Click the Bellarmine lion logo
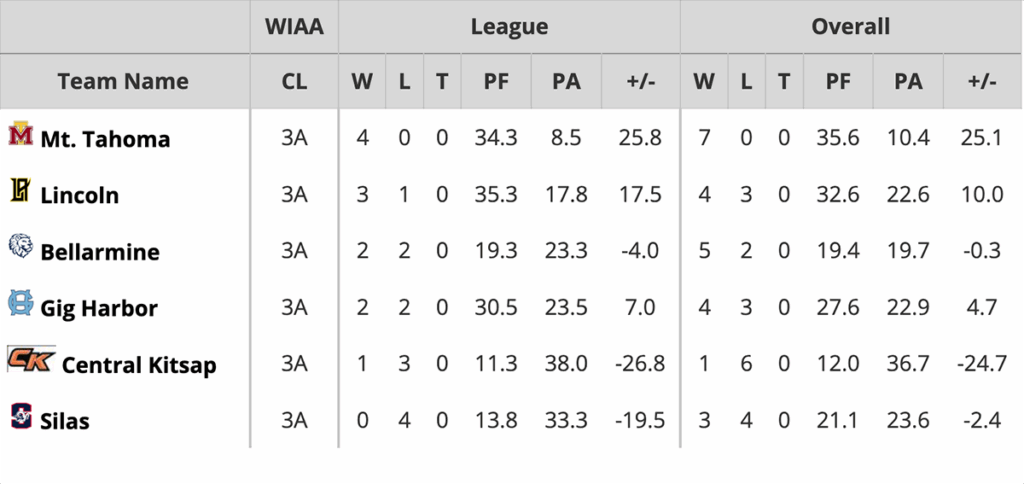Image resolution: width=1024 pixels, height=484 pixels. (x=20, y=247)
